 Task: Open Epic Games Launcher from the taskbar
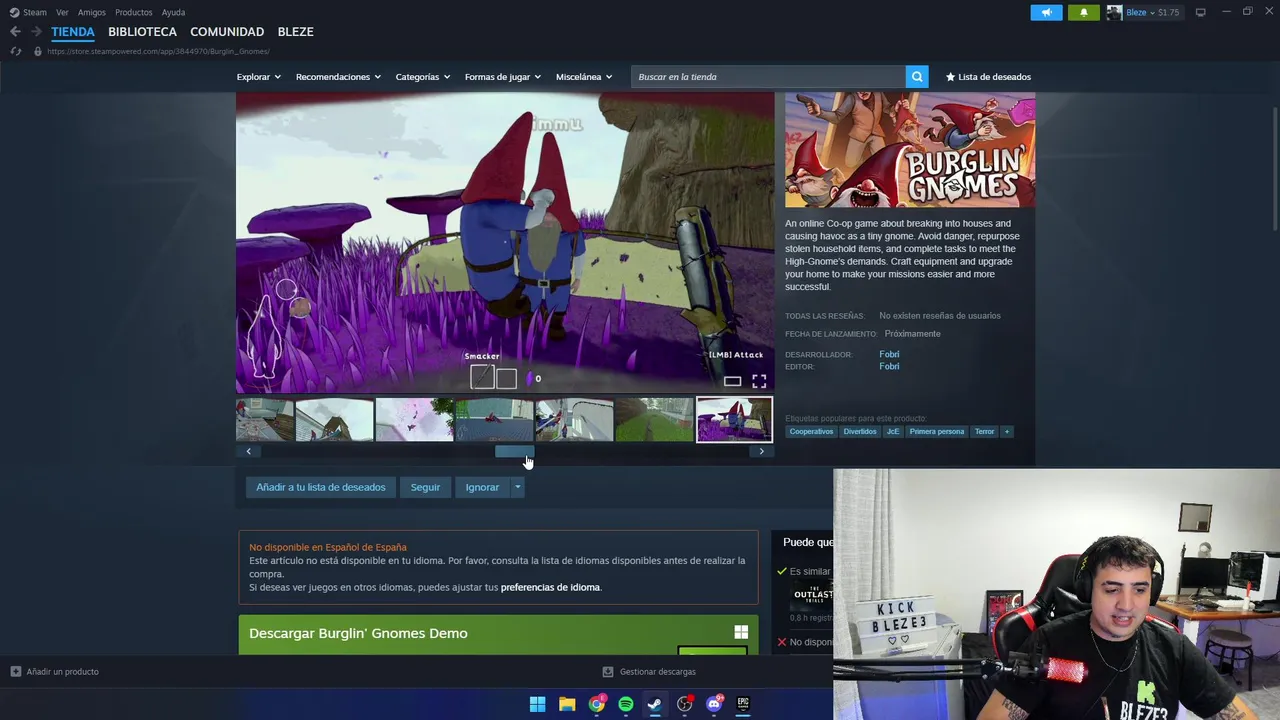click(743, 704)
